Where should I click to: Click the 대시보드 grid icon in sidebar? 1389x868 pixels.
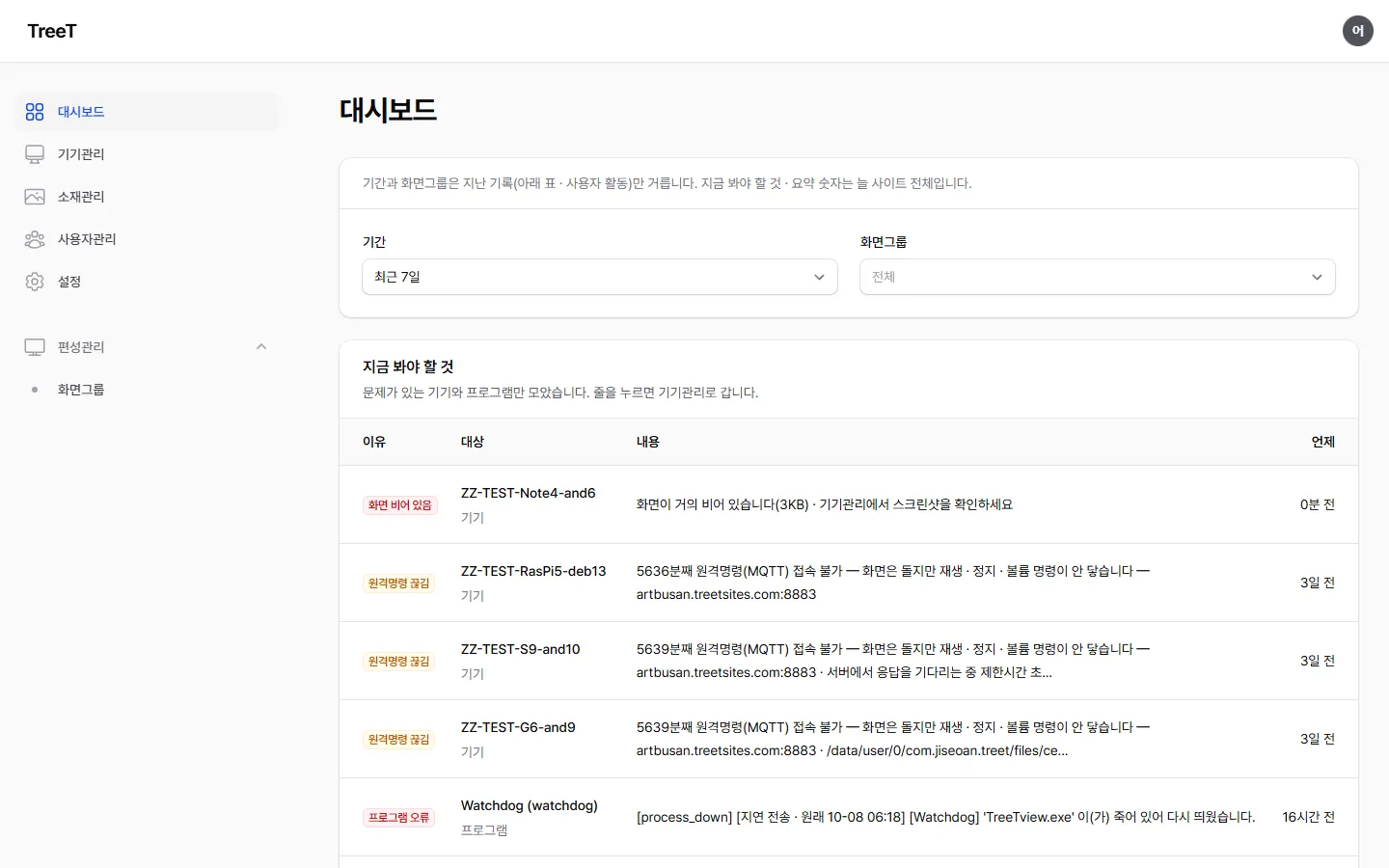tap(35, 112)
